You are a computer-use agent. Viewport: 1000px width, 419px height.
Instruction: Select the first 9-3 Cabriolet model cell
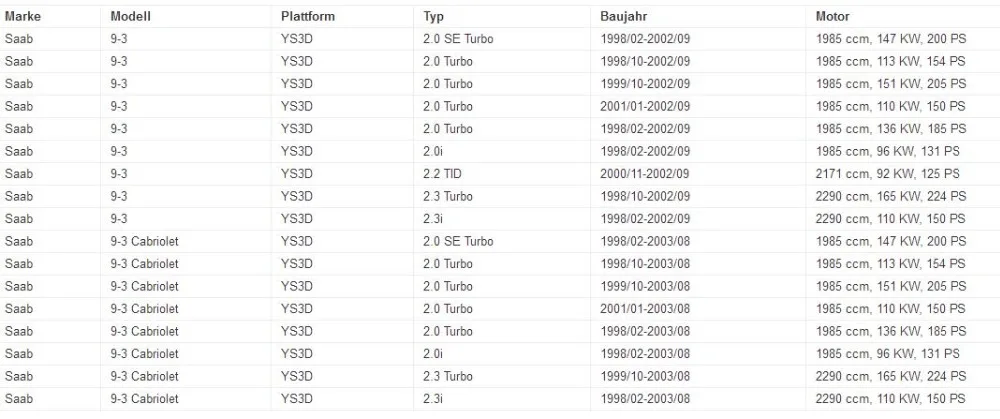[144, 241]
